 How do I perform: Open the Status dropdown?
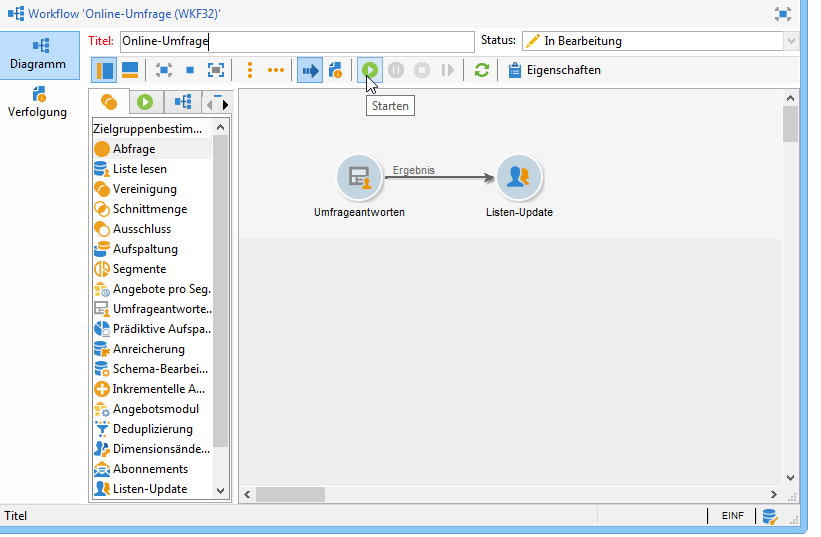coord(791,41)
